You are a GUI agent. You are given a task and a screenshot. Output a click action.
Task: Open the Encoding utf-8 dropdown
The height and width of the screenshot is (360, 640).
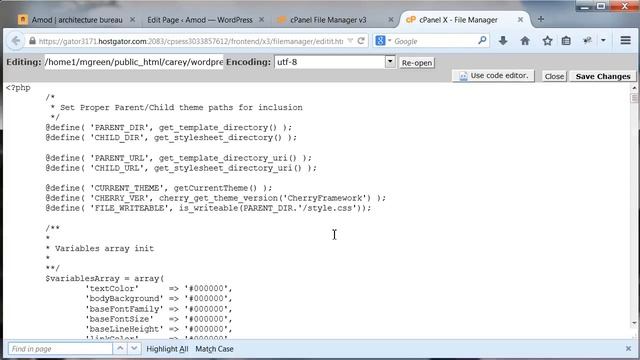click(x=335, y=62)
